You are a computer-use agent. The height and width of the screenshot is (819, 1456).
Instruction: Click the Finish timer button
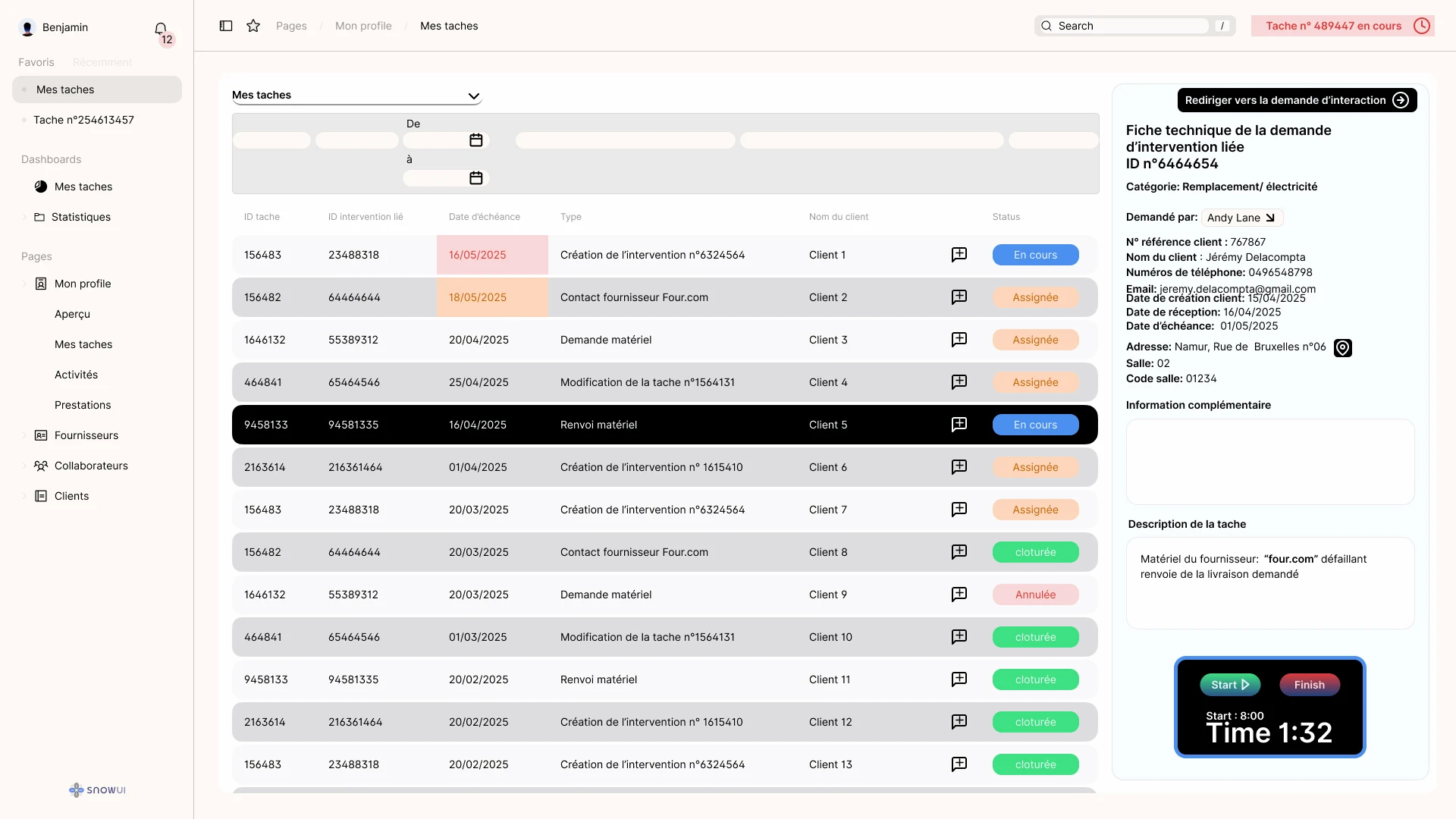tap(1310, 685)
